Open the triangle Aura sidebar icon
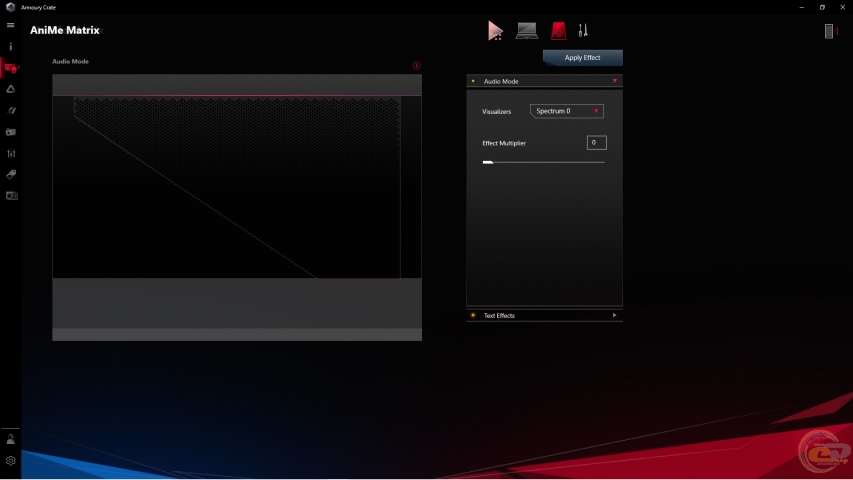Image resolution: width=853 pixels, height=480 pixels. [10, 89]
